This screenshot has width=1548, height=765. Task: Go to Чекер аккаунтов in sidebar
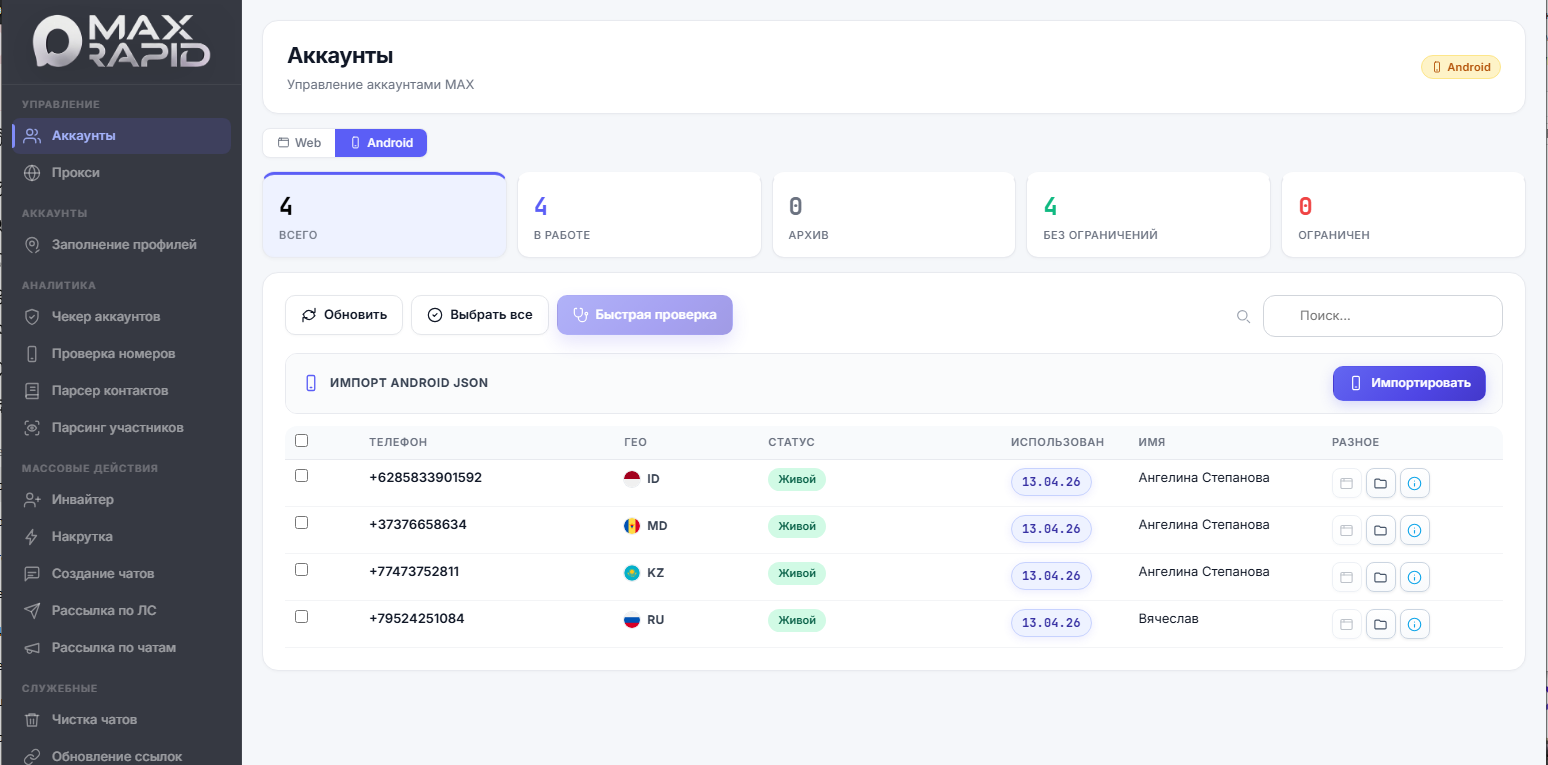click(105, 317)
